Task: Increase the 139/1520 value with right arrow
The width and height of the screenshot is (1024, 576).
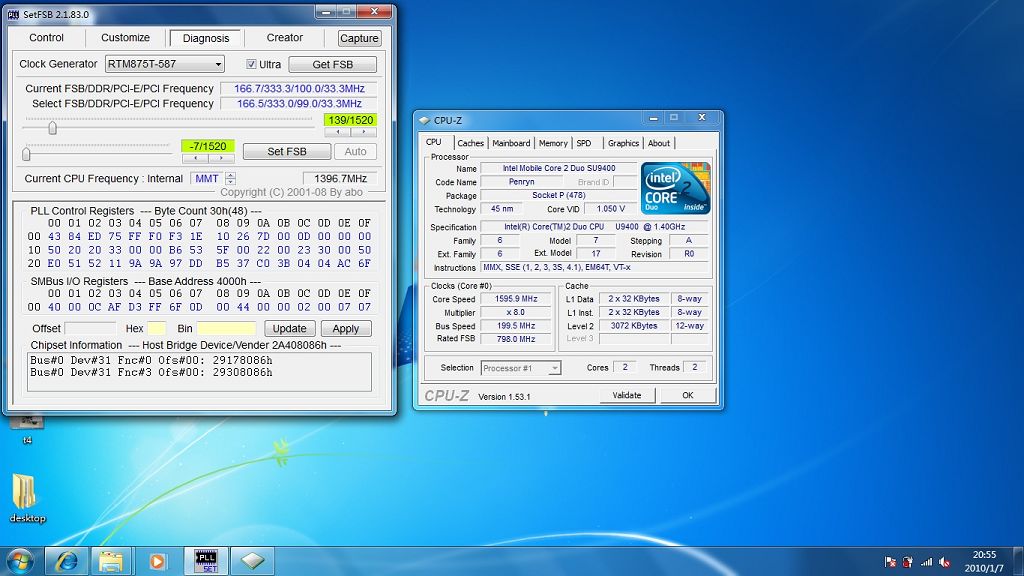Action: click(x=364, y=132)
